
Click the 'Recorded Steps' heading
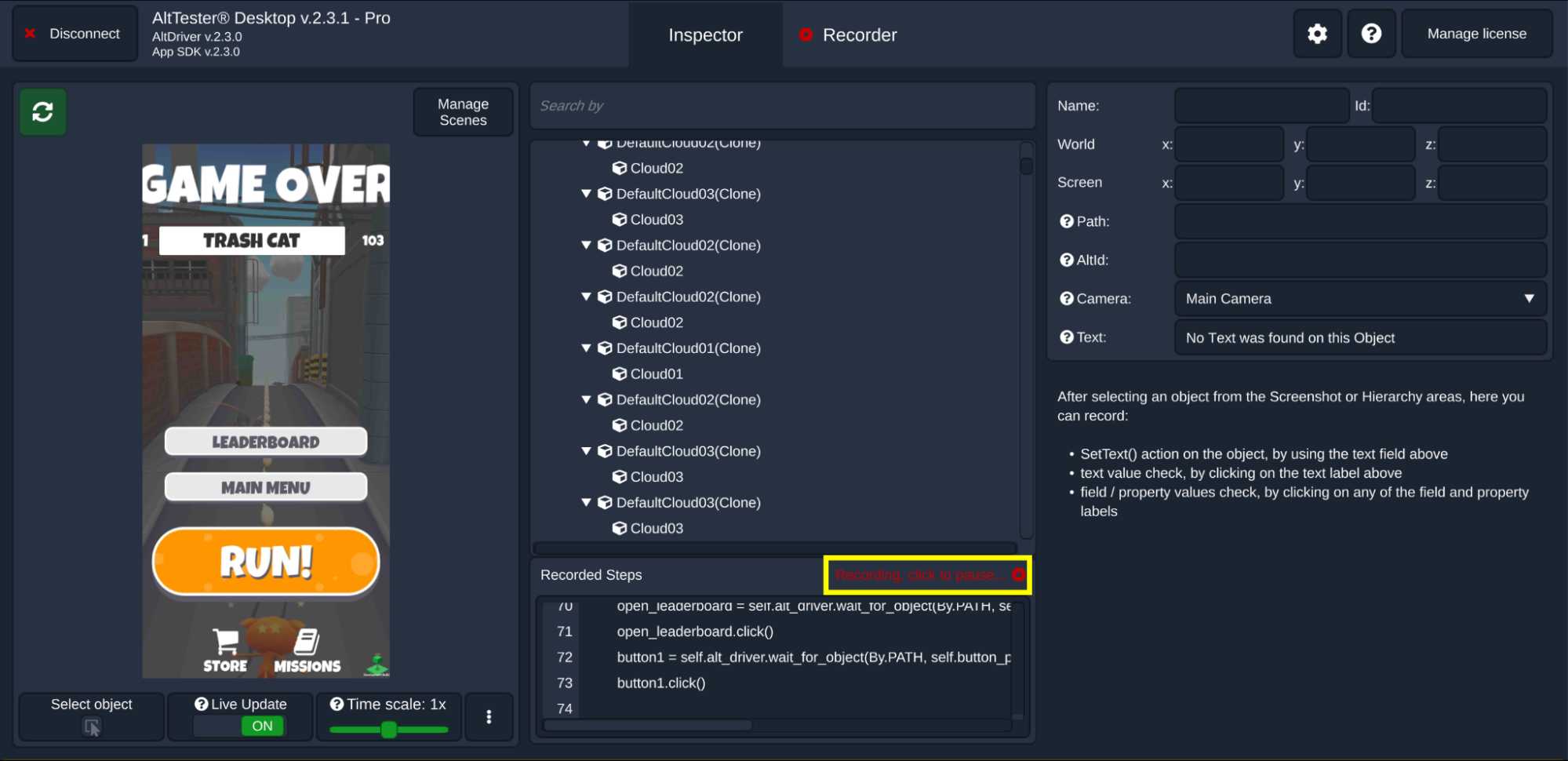(x=591, y=575)
